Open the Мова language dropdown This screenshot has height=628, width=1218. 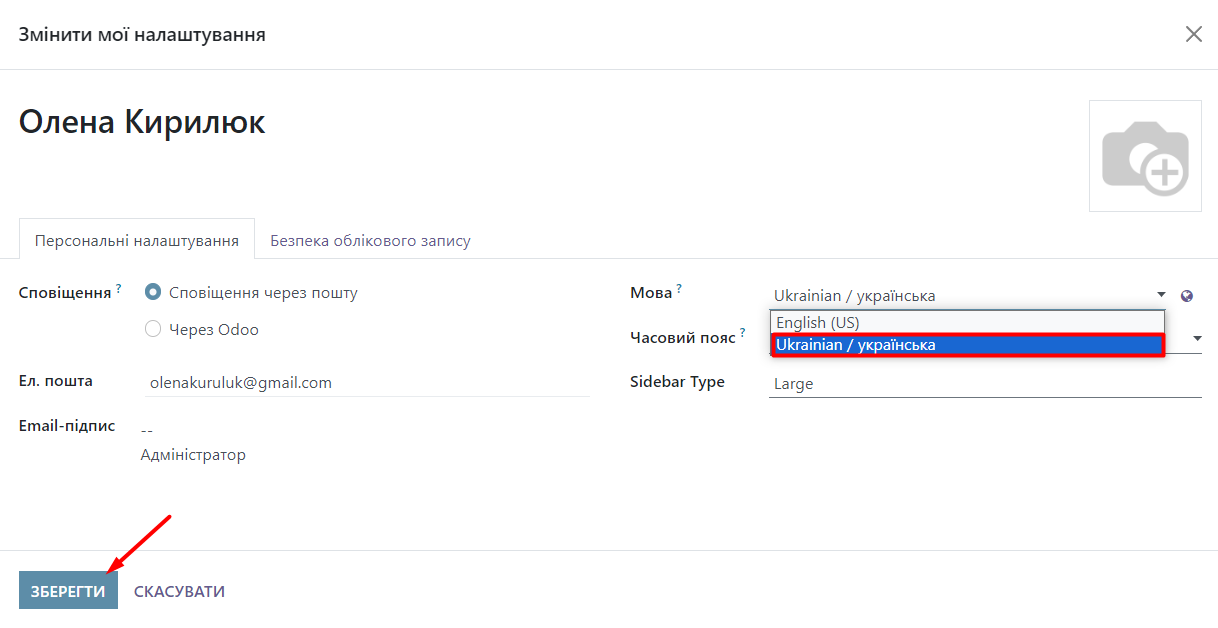[965, 296]
